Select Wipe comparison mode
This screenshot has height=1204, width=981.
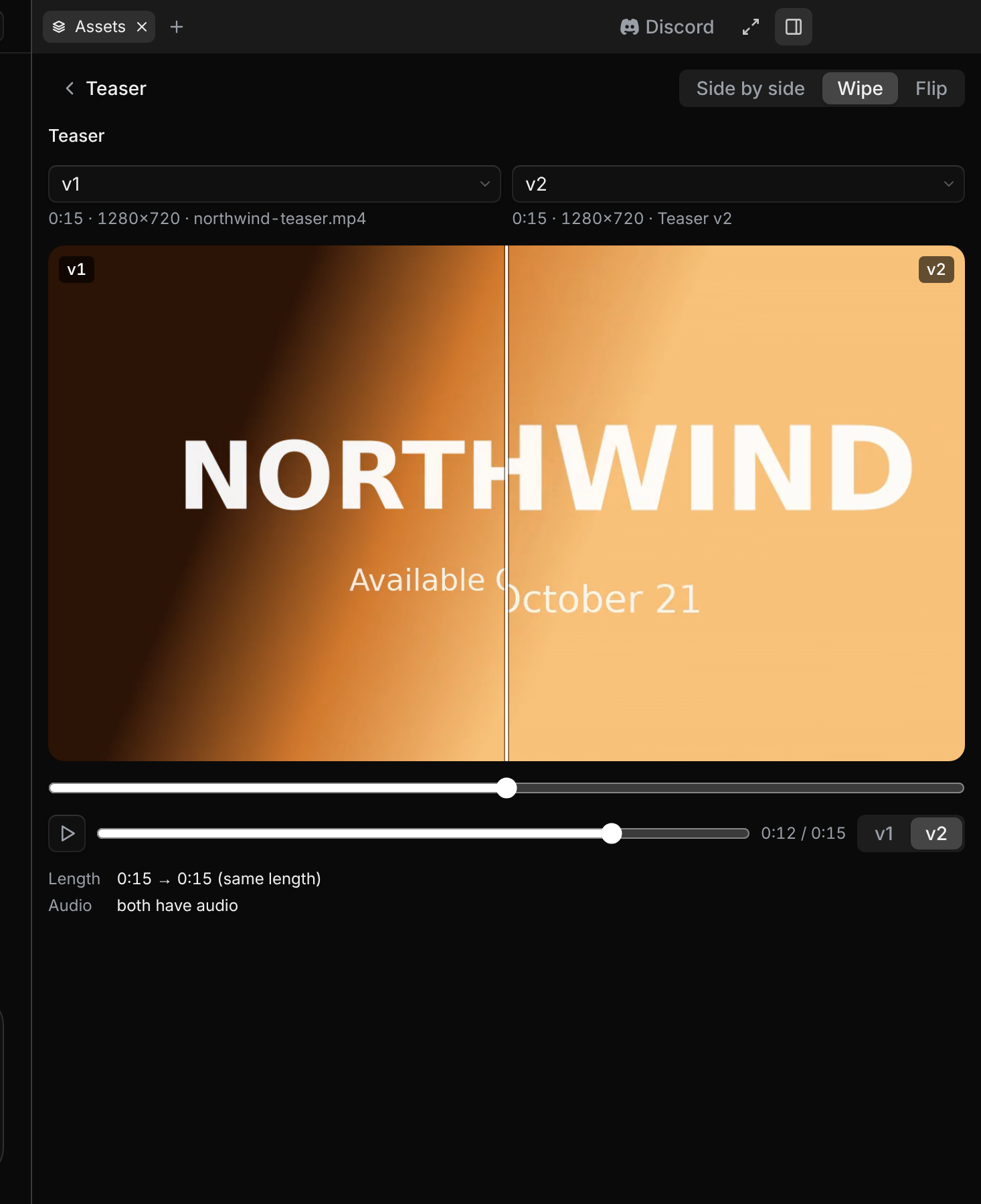(860, 88)
